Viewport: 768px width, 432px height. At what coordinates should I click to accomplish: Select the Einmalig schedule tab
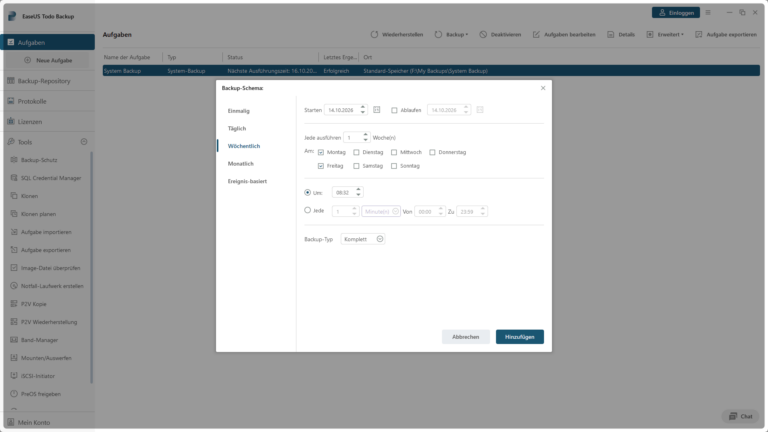pos(239,111)
